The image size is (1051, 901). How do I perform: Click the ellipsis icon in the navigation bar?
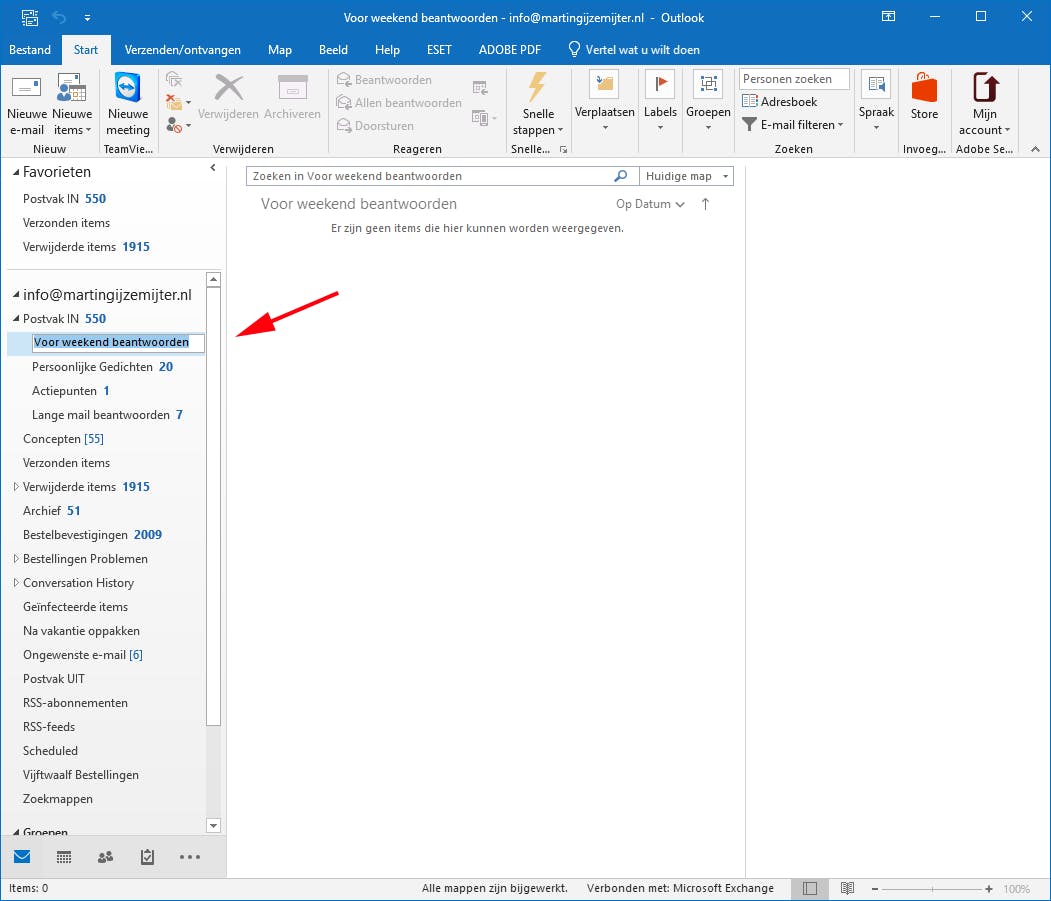coord(189,857)
